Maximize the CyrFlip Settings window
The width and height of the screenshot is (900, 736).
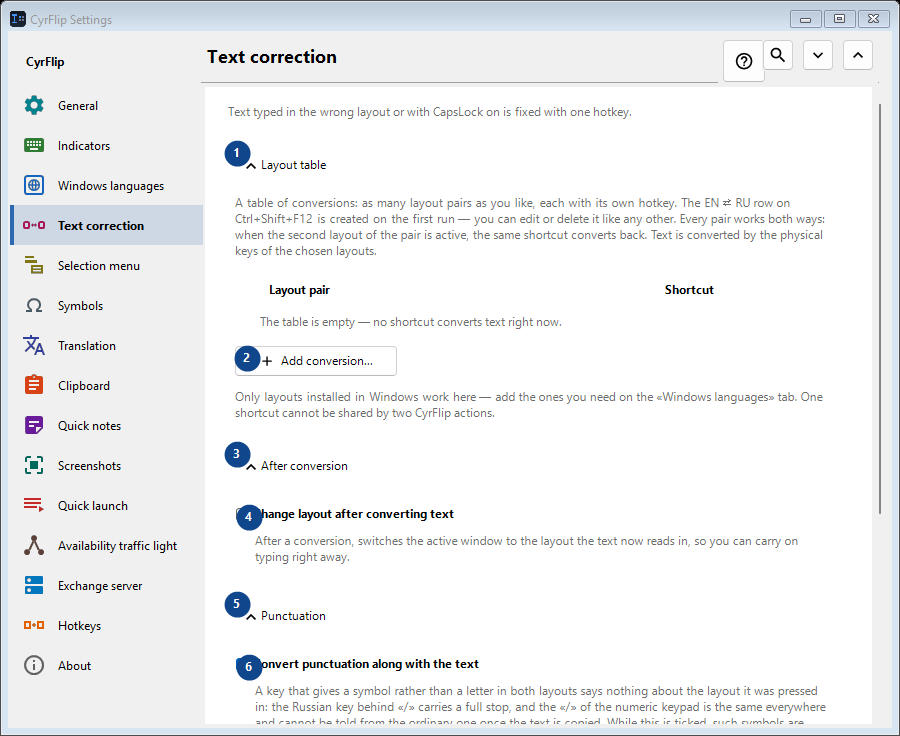pos(839,19)
